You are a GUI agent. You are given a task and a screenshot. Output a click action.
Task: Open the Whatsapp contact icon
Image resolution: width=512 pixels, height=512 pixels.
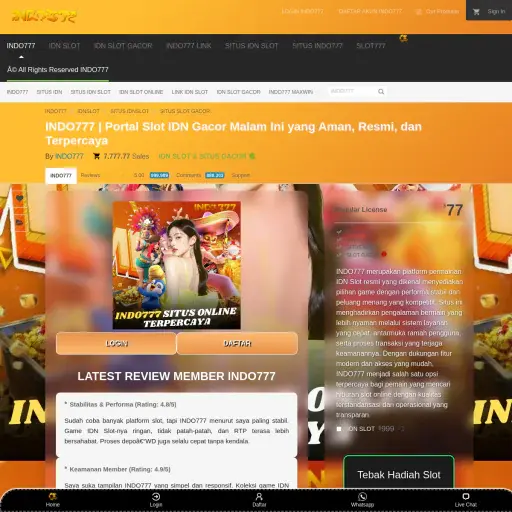point(362,497)
